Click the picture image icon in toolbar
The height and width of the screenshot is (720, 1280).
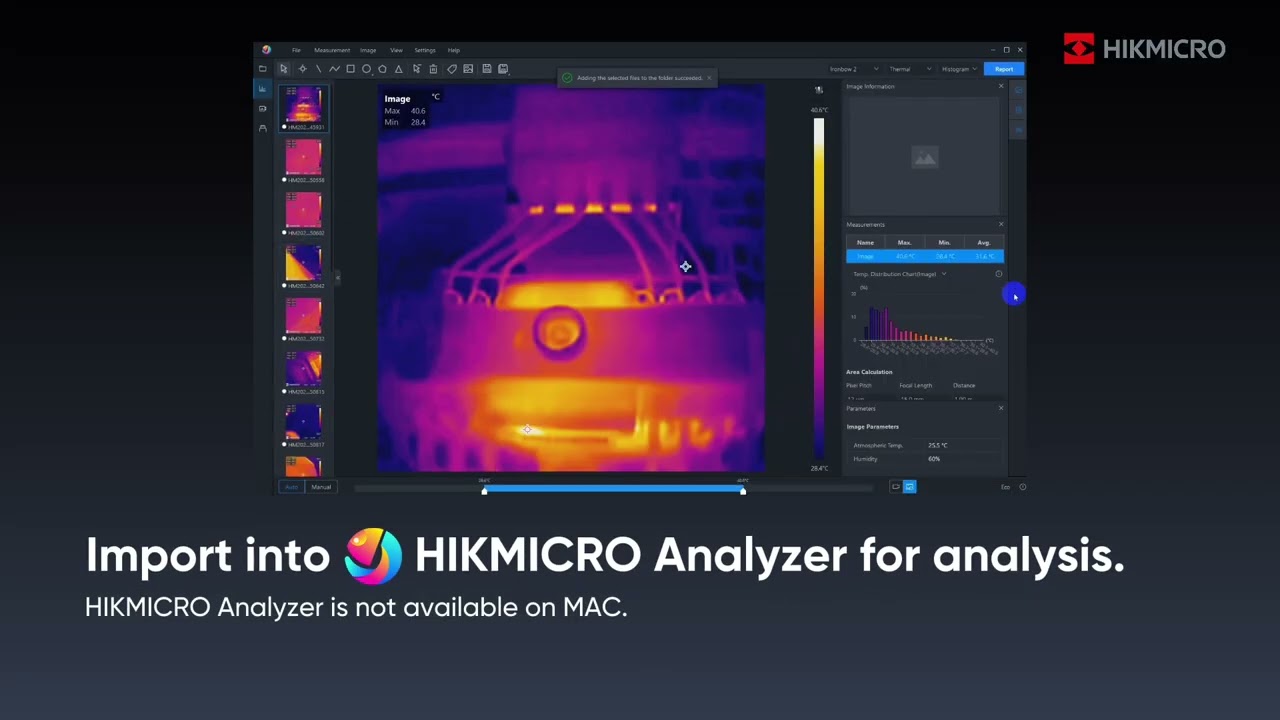pos(468,69)
